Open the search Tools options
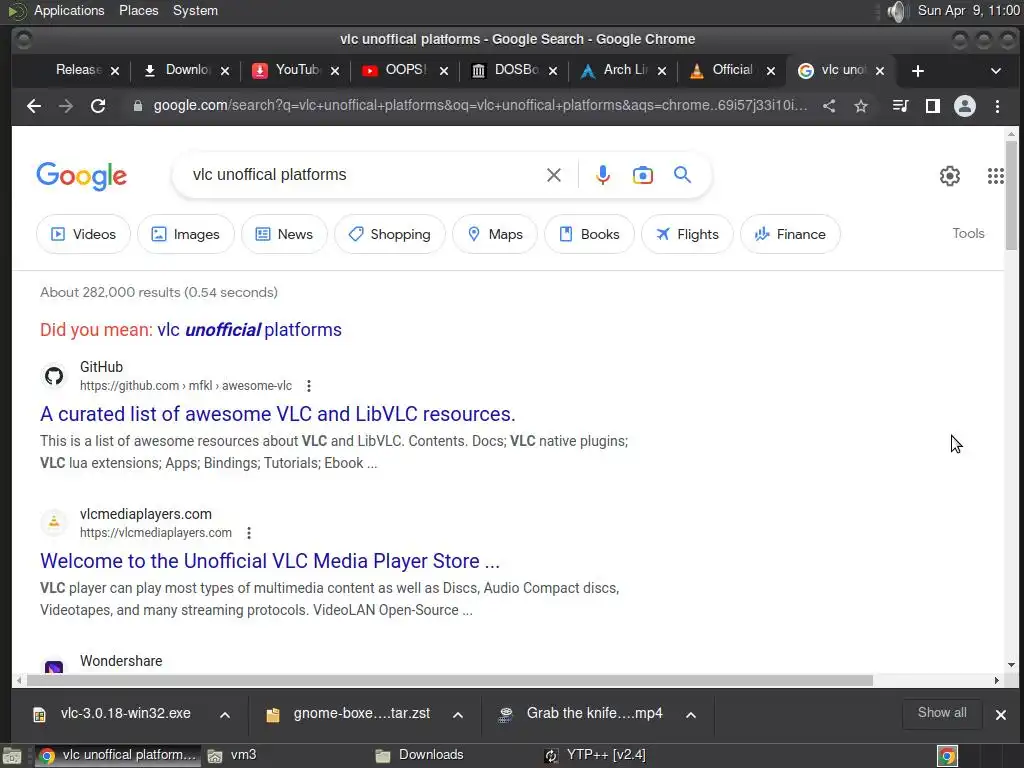Viewport: 1024px width, 768px height. (x=968, y=233)
